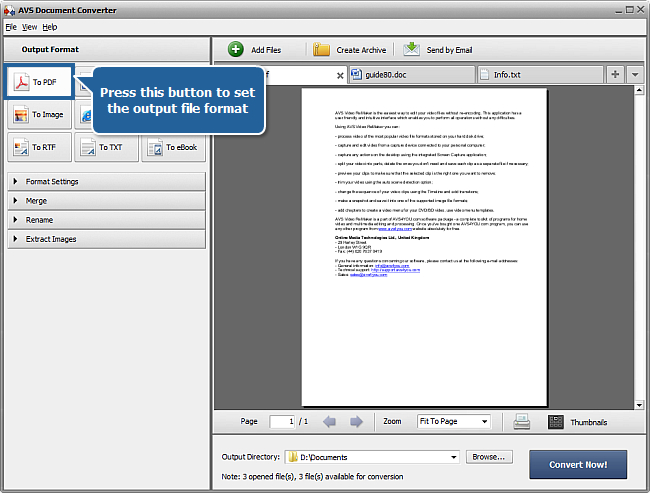Click the To TXT document icon
This screenshot has height=493, width=650.
[88, 147]
